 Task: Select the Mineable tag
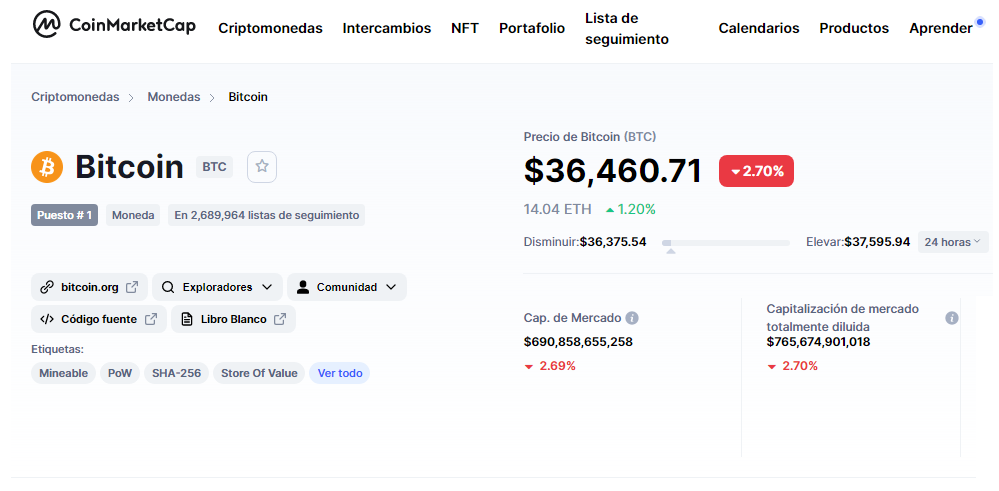63,373
